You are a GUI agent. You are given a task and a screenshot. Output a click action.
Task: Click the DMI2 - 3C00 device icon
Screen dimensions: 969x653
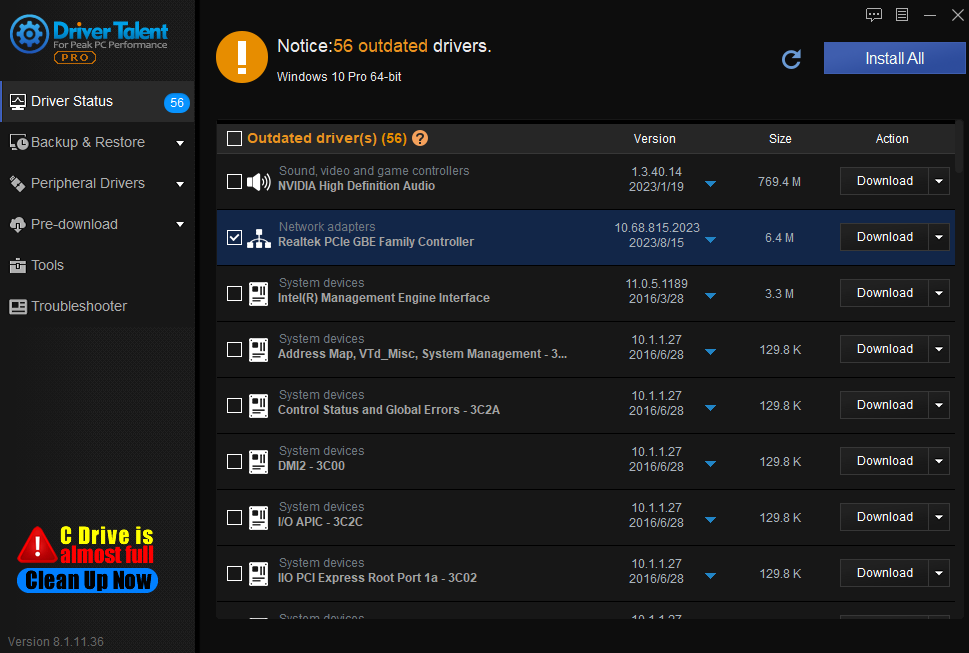(x=258, y=461)
